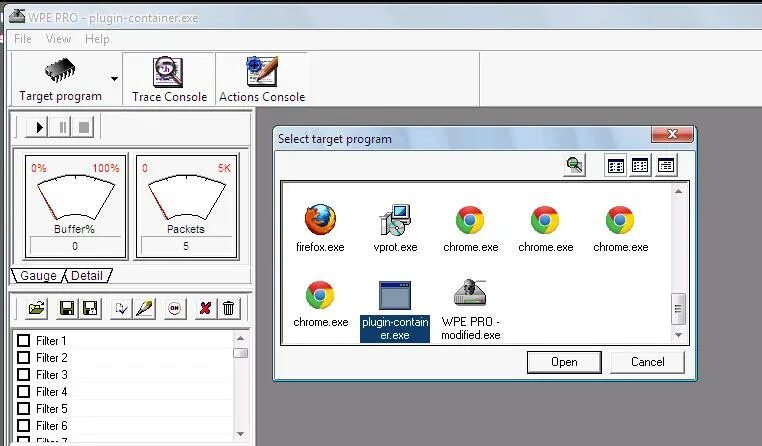762x446 pixels.
Task: Click the refresh process list magnifier icon
Action: [574, 165]
